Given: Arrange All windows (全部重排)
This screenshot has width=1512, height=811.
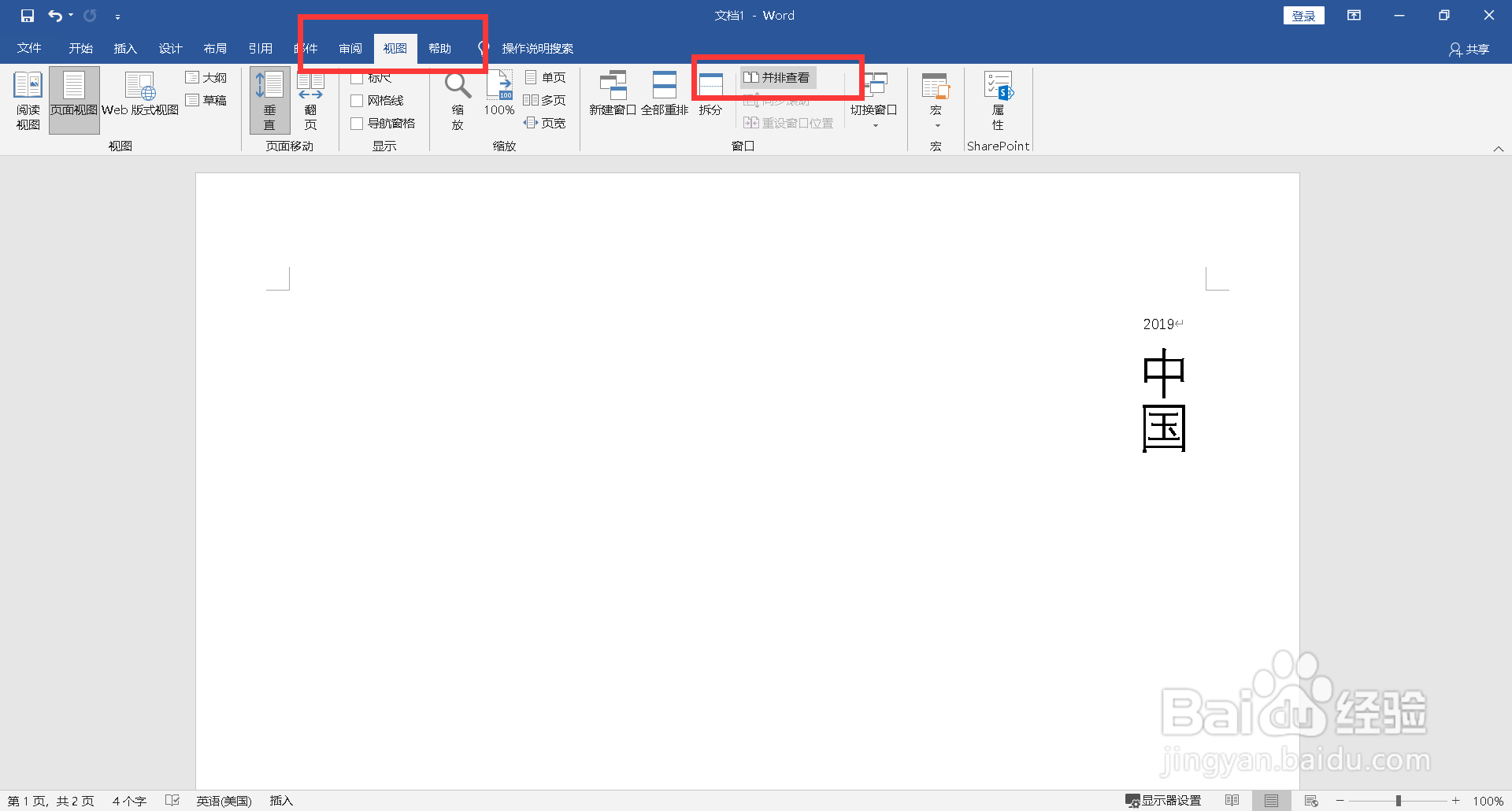Looking at the screenshot, I should [x=665, y=94].
